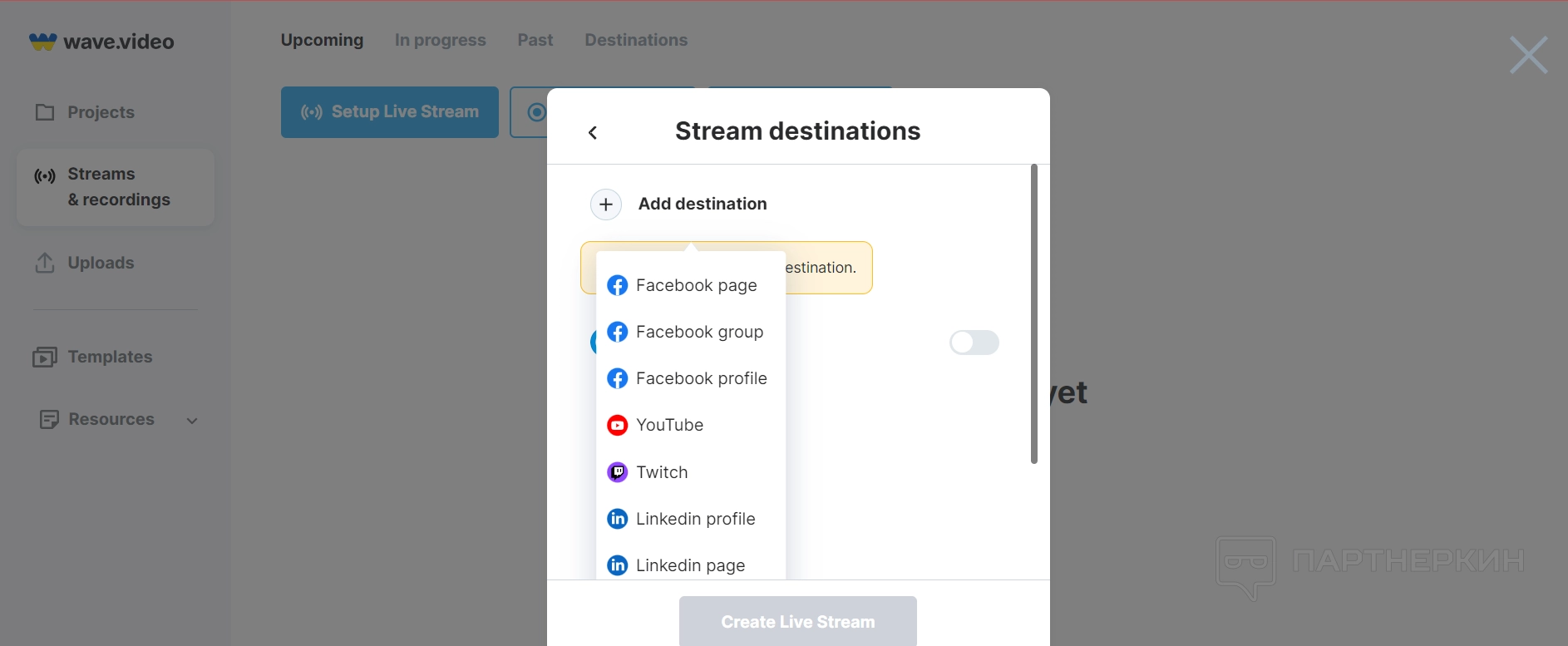The width and height of the screenshot is (1568, 646).
Task: Choose Facebook group from the list
Action: [x=698, y=332]
